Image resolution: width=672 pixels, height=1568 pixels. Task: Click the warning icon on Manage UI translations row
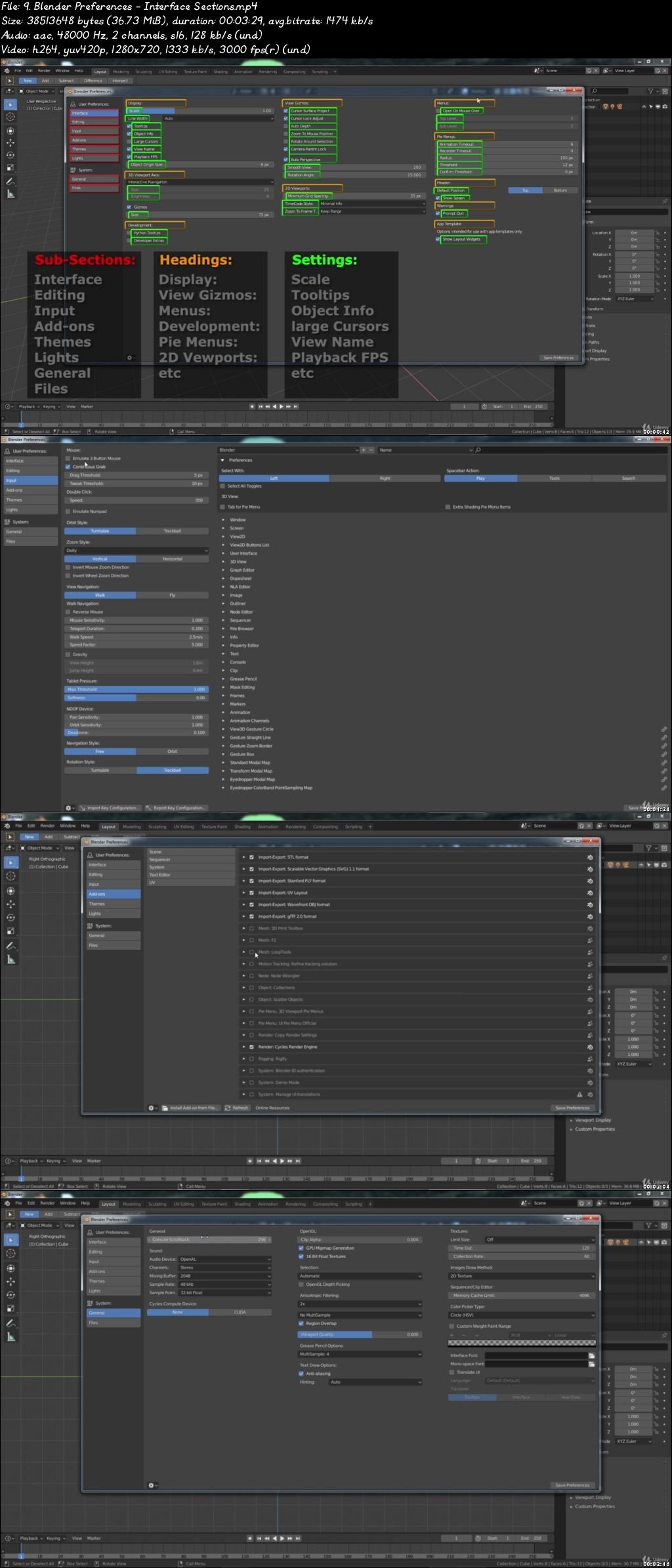coord(579,1095)
